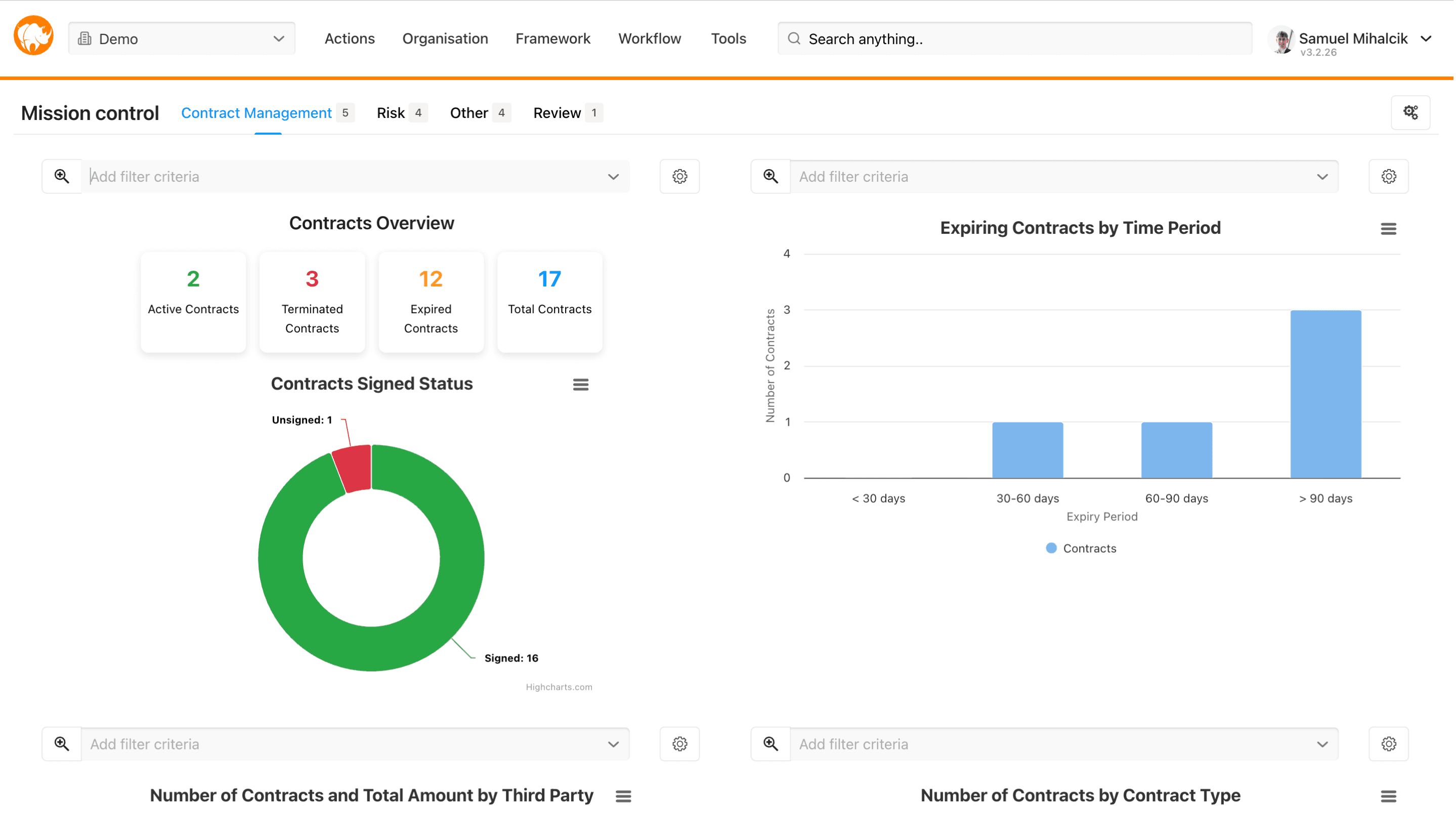Open the Workflow menu

650,38
